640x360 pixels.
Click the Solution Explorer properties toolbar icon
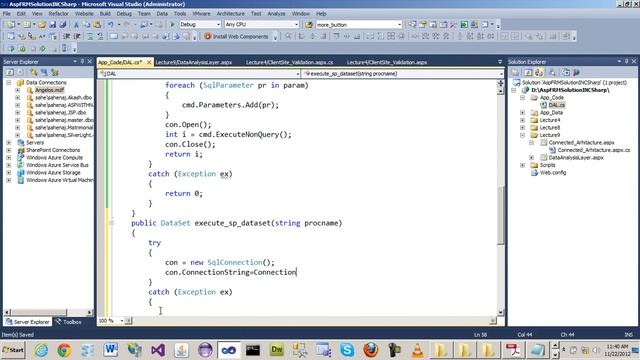[516, 72]
